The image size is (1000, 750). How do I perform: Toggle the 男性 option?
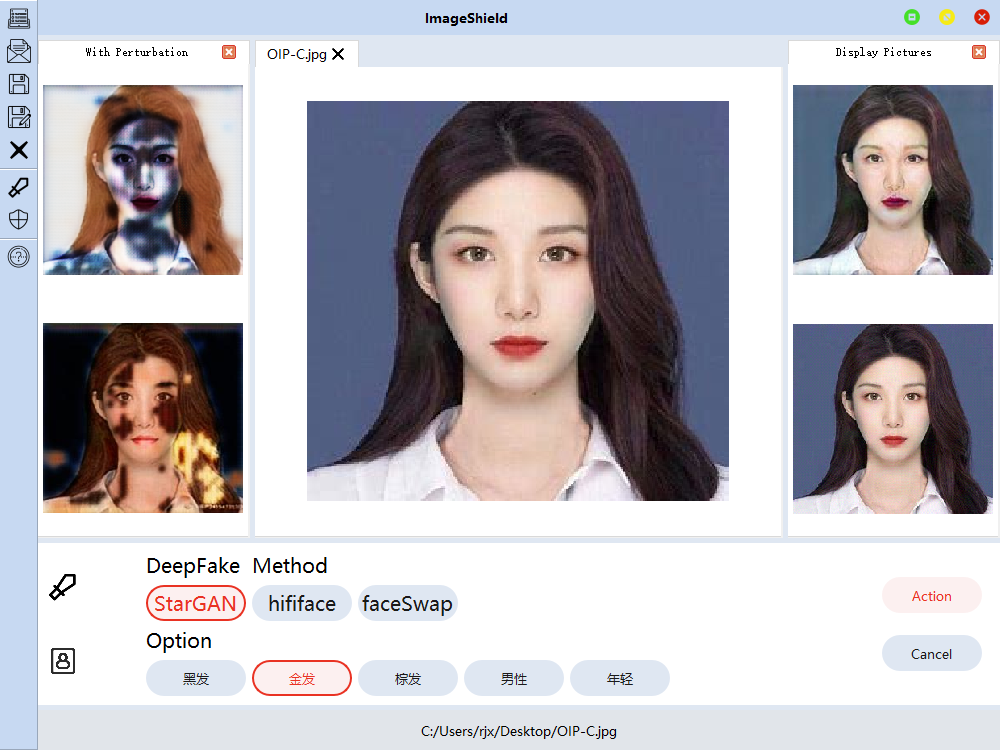(514, 678)
